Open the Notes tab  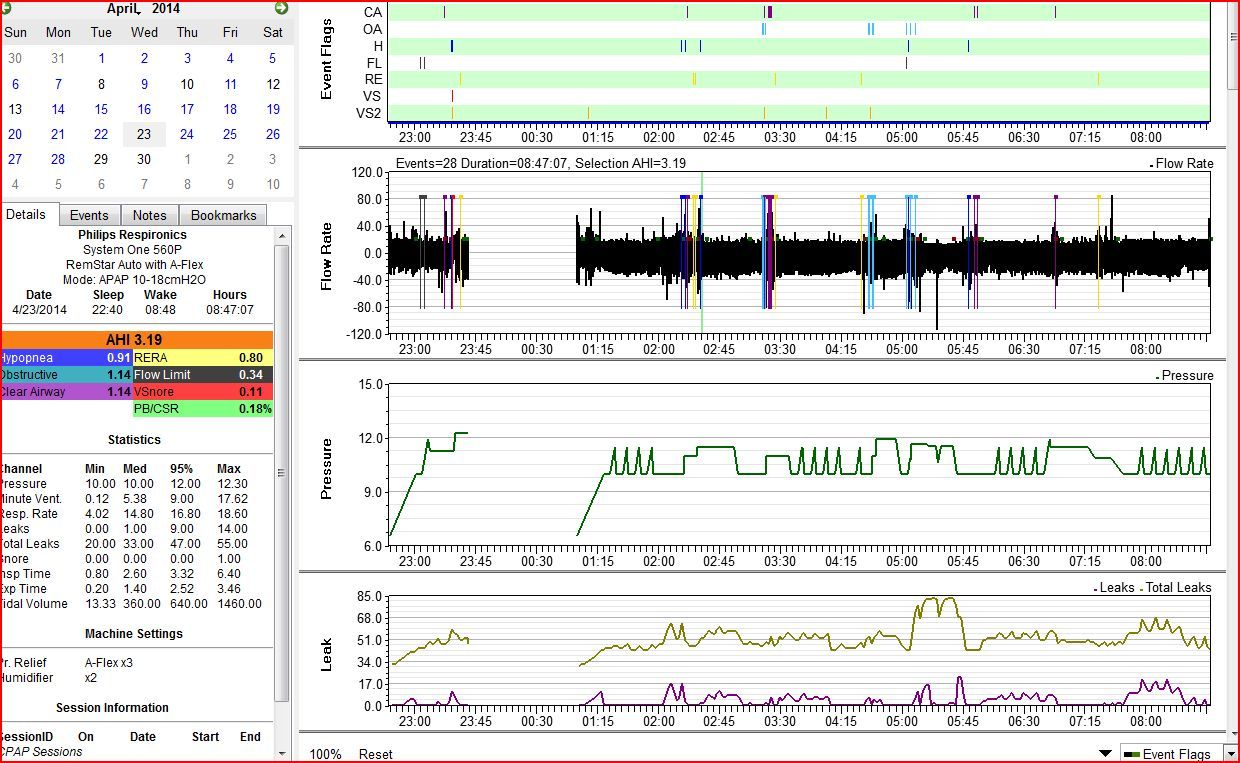[150, 215]
